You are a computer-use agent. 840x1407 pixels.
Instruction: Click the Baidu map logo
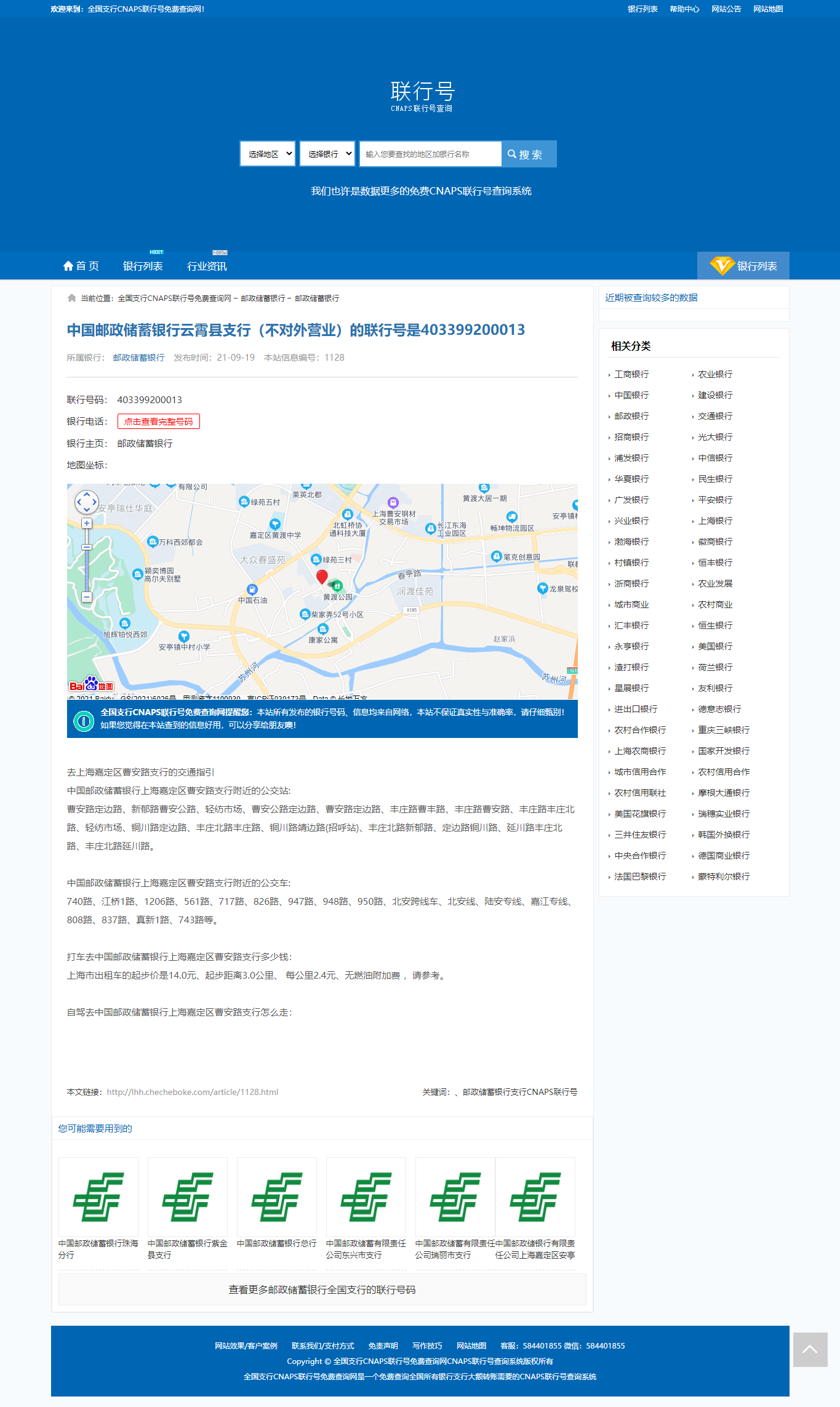91,685
